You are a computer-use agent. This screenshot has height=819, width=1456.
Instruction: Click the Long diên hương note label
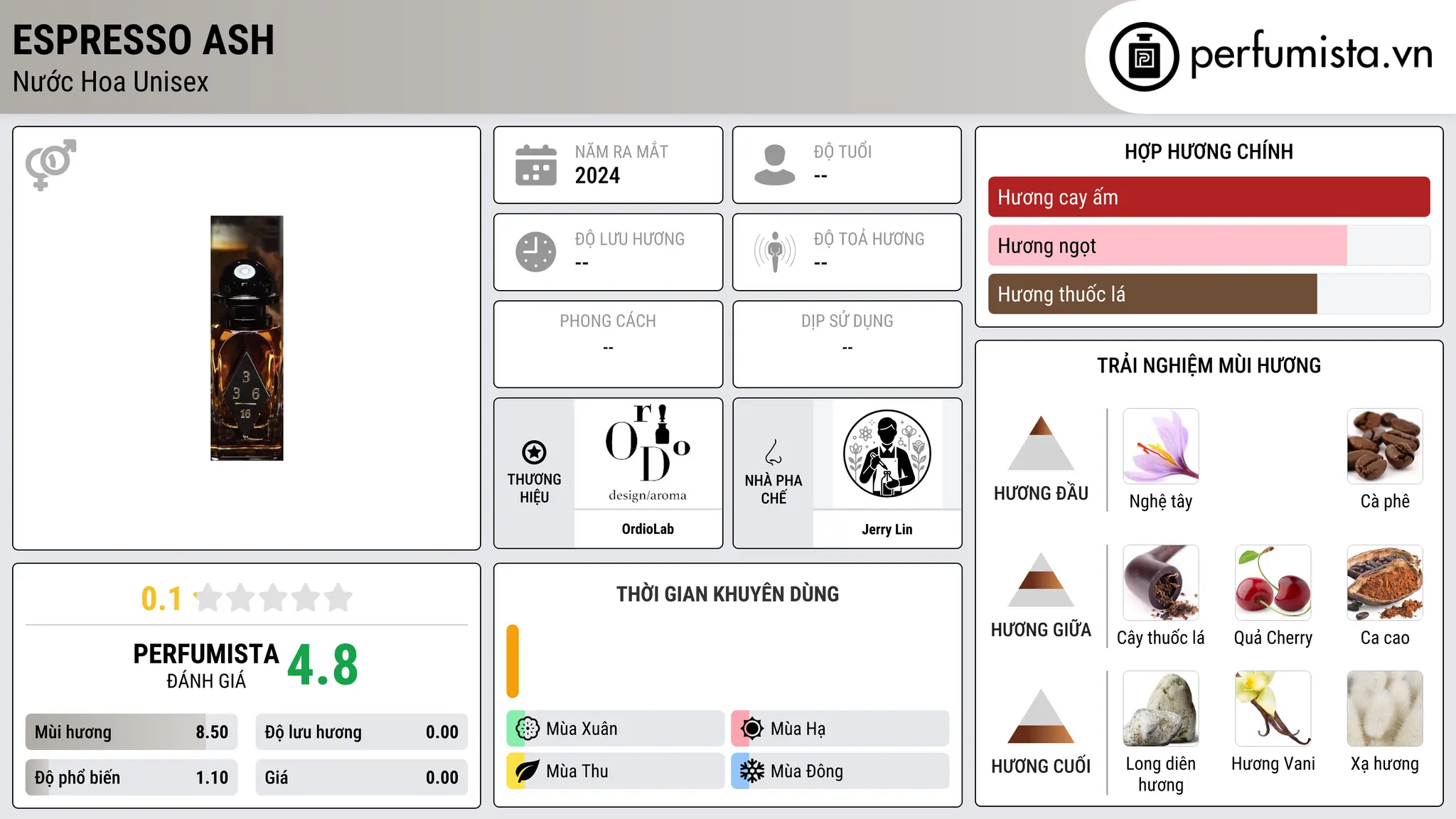point(1161,774)
